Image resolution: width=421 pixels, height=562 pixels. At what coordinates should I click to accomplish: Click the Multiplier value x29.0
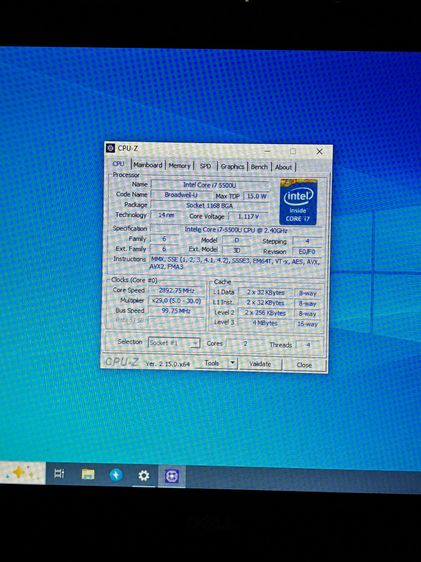(x=176, y=301)
